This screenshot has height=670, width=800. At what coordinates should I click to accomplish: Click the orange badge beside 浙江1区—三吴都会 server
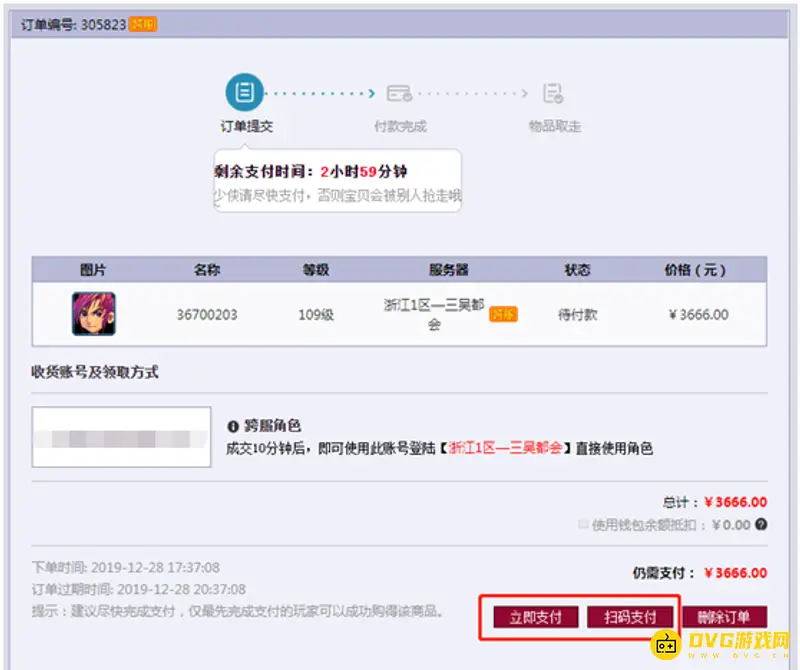503,314
